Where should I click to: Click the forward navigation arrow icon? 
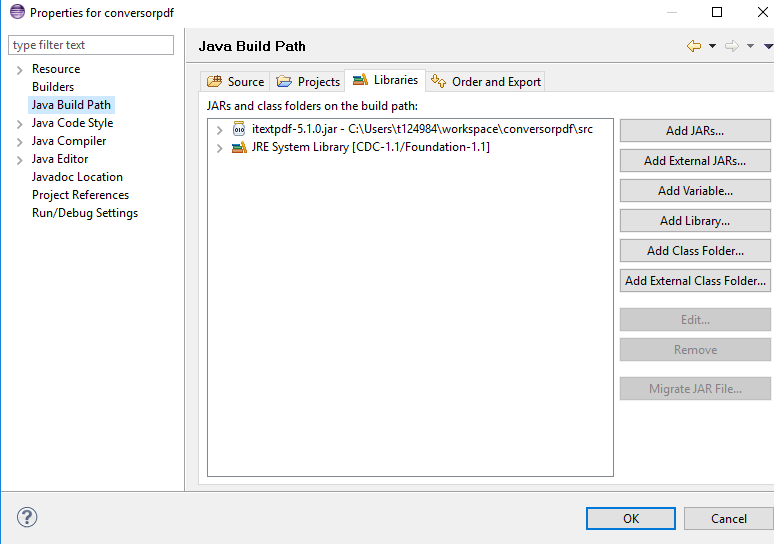pos(732,46)
